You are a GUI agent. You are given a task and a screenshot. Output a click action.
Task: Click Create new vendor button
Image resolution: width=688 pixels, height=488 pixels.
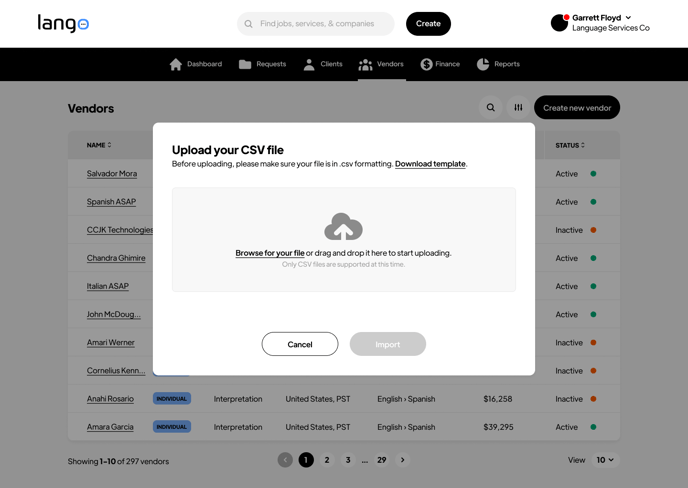pyautogui.click(x=577, y=108)
